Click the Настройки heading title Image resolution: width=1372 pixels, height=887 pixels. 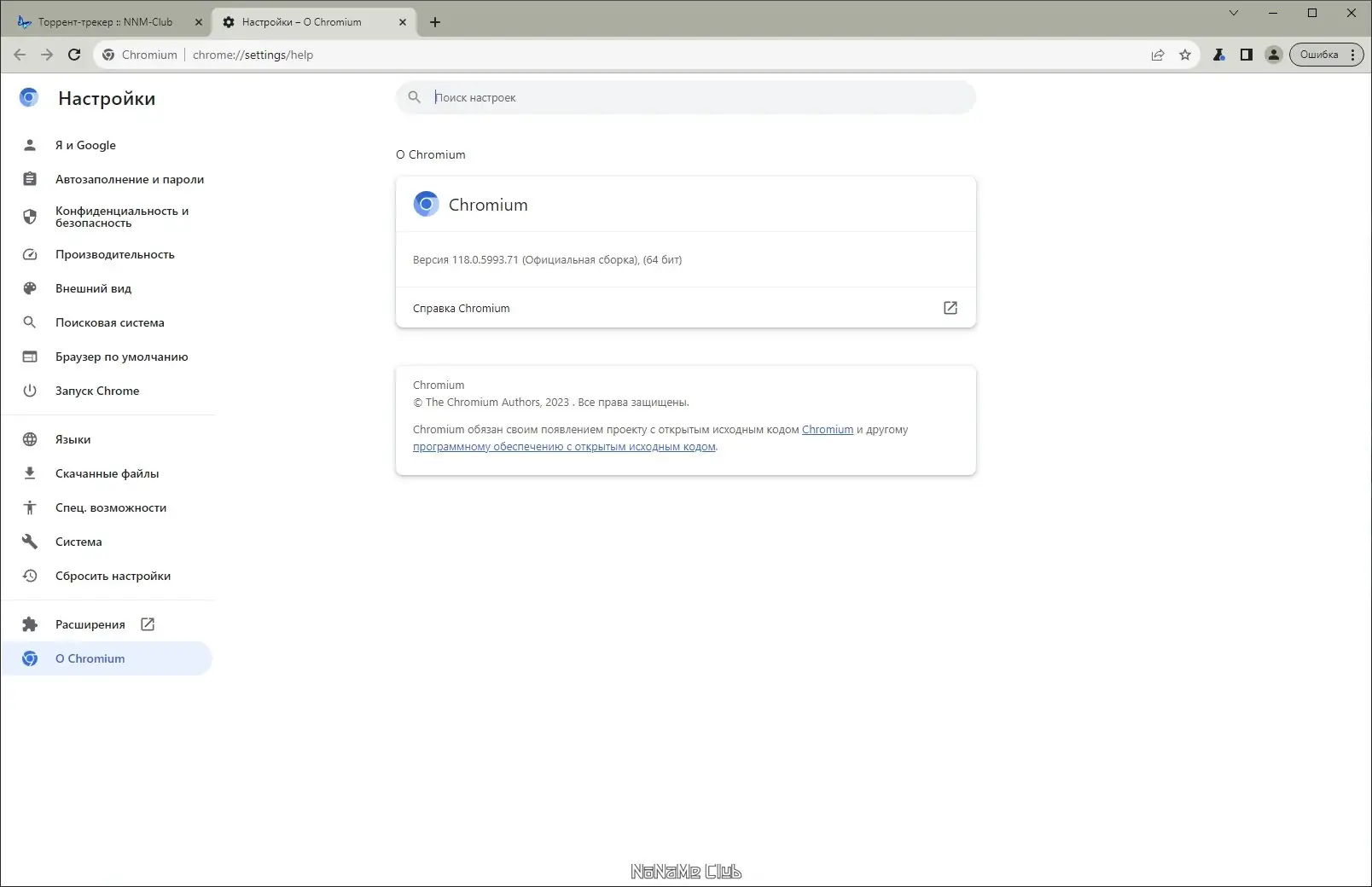(107, 98)
